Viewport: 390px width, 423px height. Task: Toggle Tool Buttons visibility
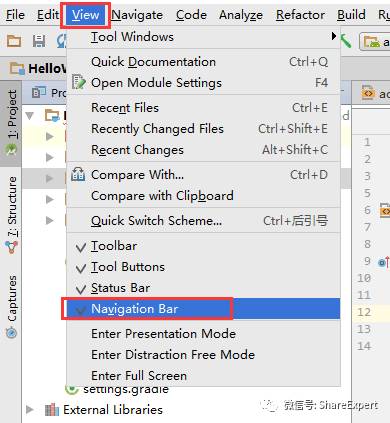pyautogui.click(x=203, y=267)
